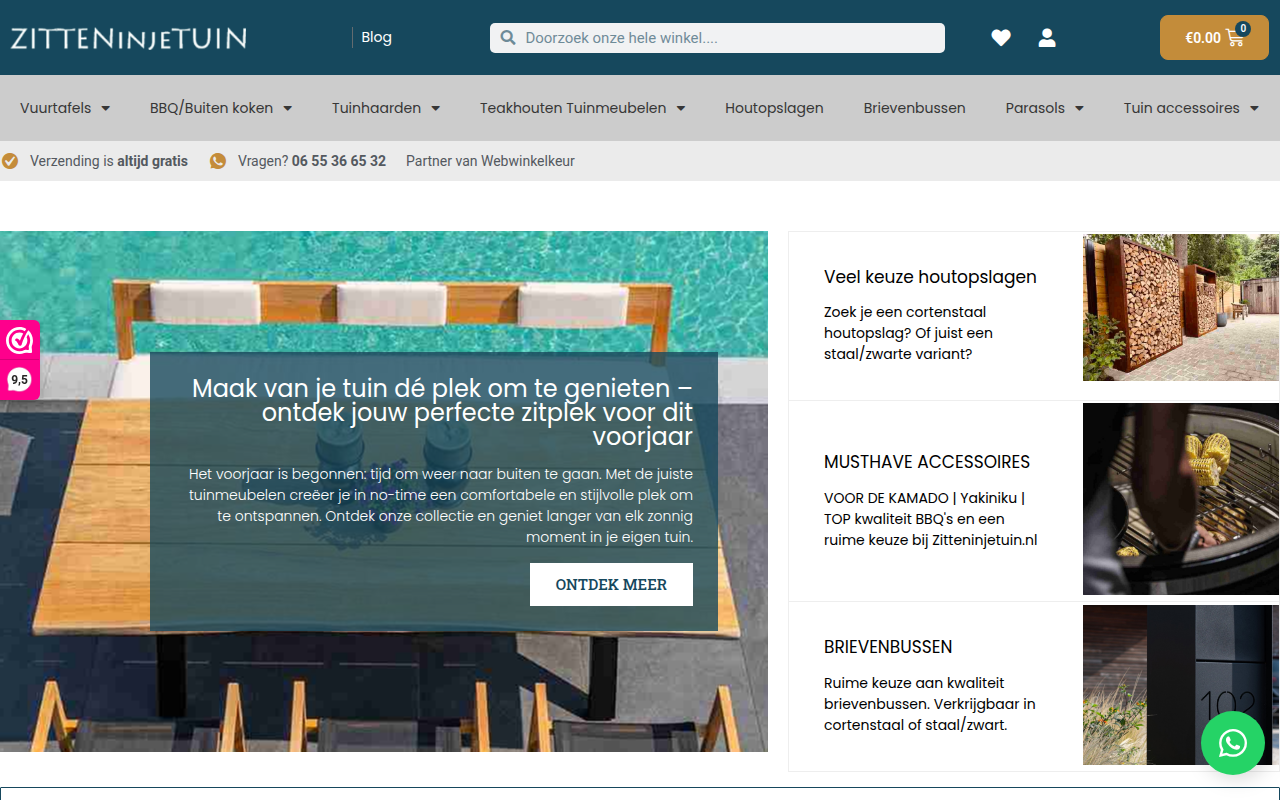Open the WhatsApp chat bubble
The image size is (1280, 800).
1233,743
